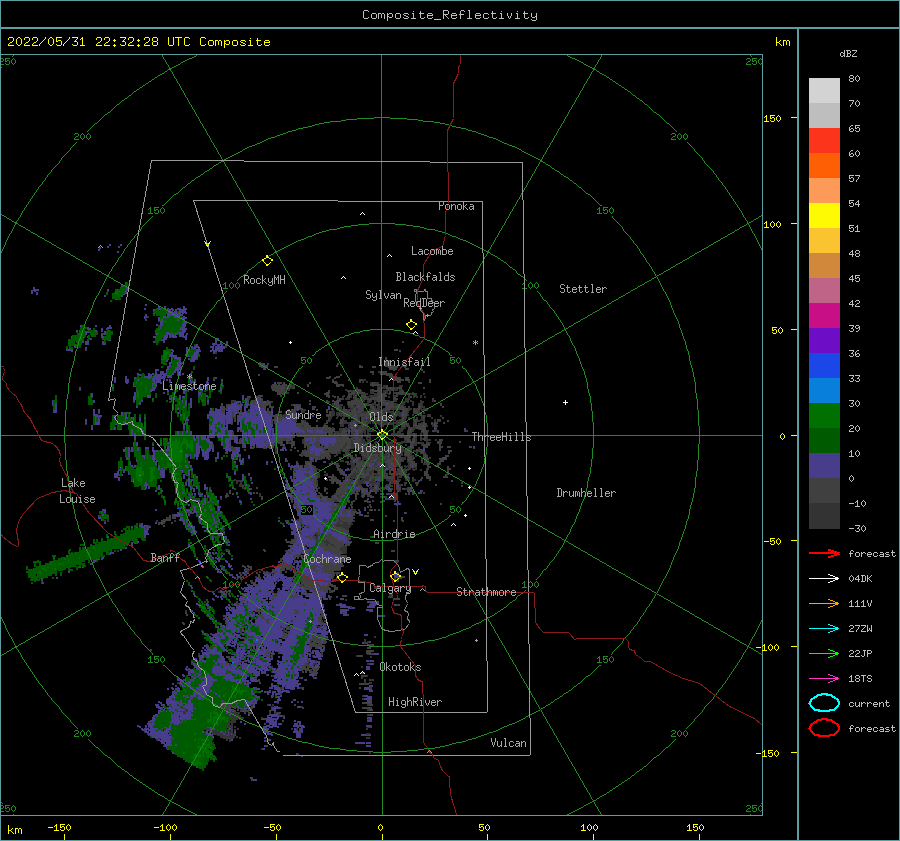The width and height of the screenshot is (900, 841).
Task: Click the asterisk marker above Limestone
Action: pyautogui.click(x=189, y=377)
